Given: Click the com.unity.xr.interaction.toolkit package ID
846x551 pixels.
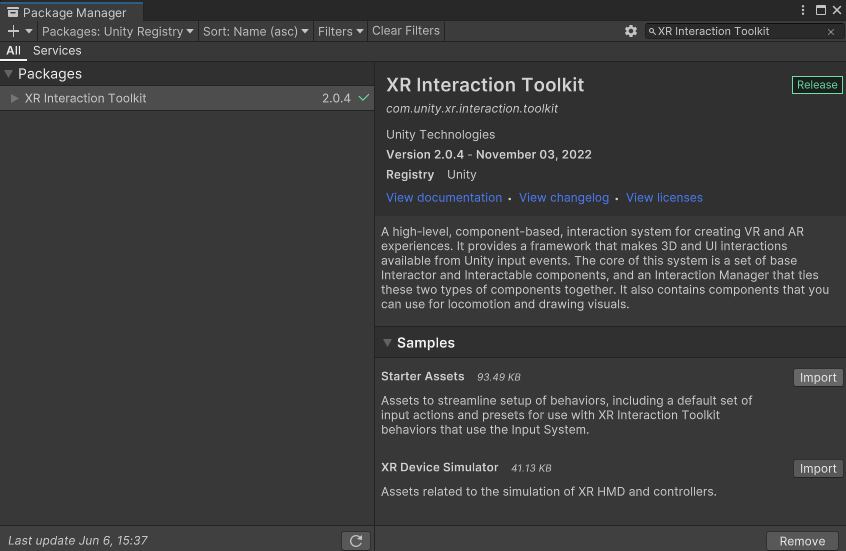Looking at the screenshot, I should [472, 108].
